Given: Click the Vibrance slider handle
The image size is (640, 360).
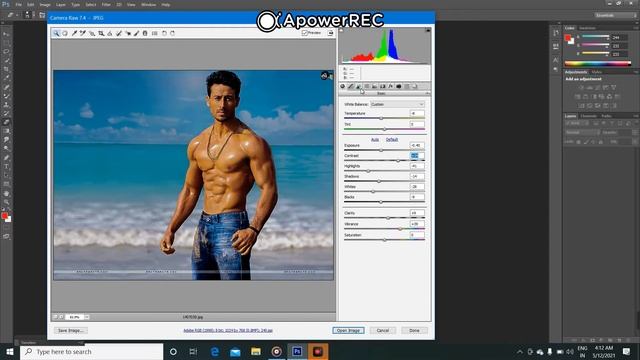Looking at the screenshot, I should pos(400,229).
